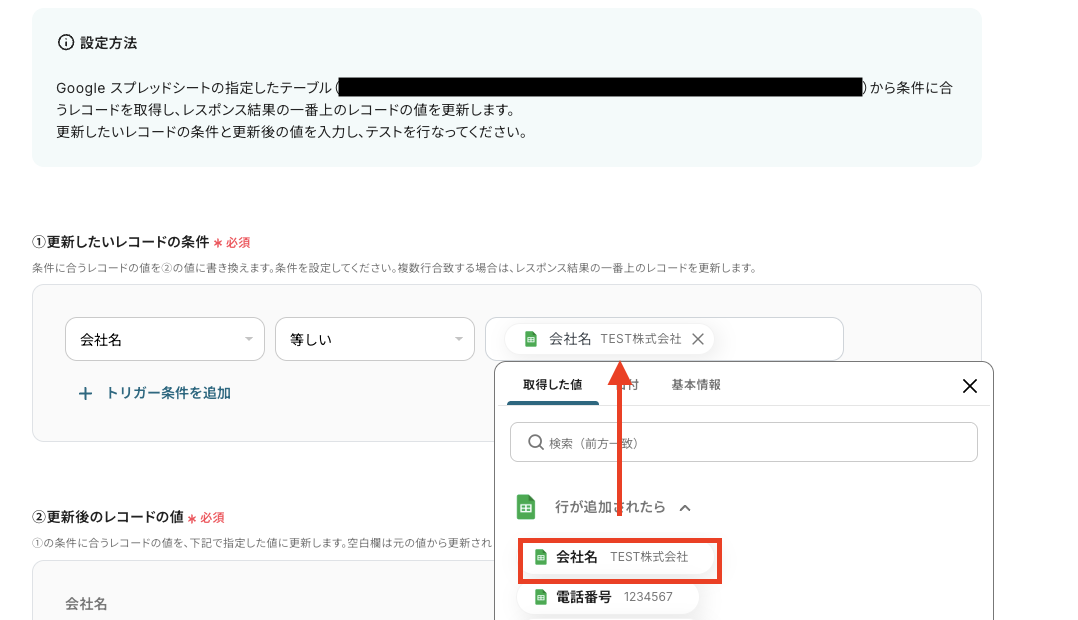
Task: Close the value picker popup
Action: point(969,386)
